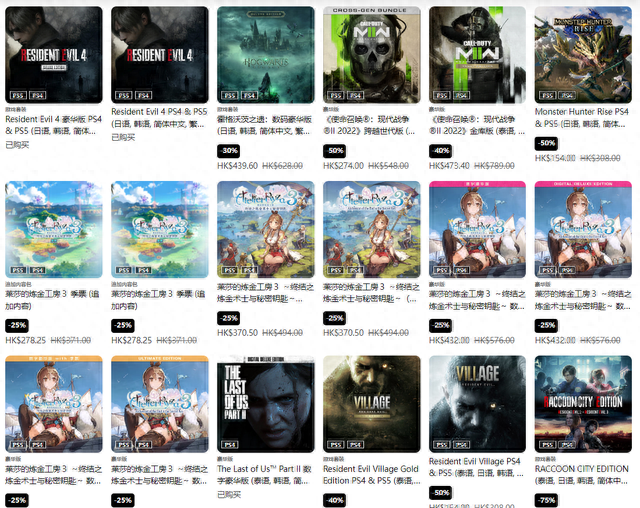
Task: Click the struck-through HK$548.00 original price
Action: pos(389,166)
